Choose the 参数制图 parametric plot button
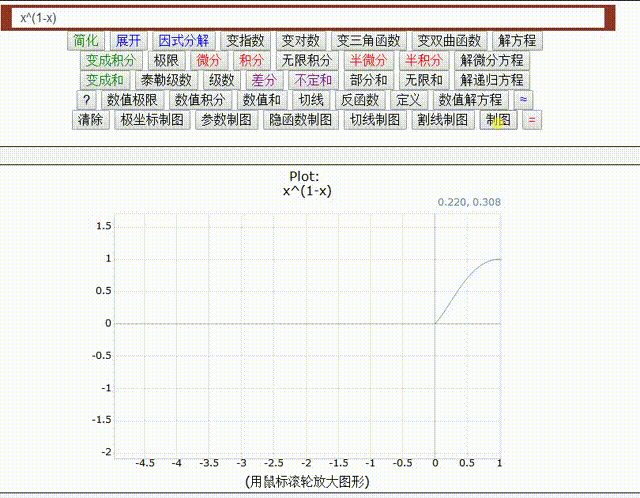The height and width of the screenshot is (498, 640). click(x=226, y=120)
